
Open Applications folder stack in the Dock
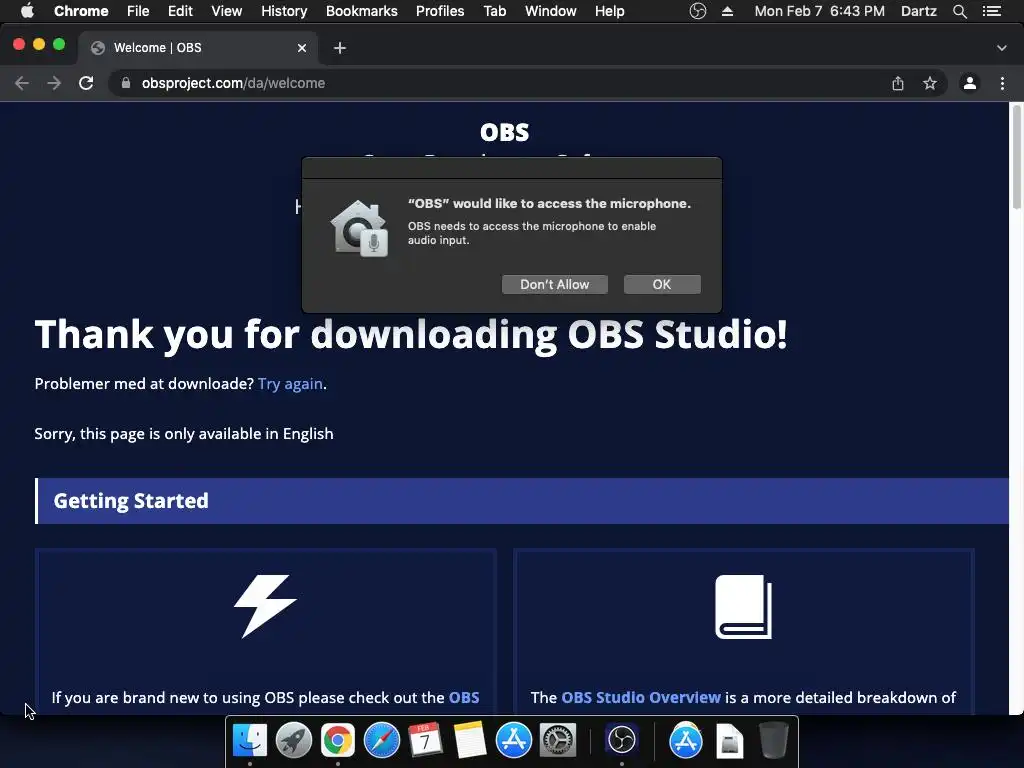(x=685, y=740)
